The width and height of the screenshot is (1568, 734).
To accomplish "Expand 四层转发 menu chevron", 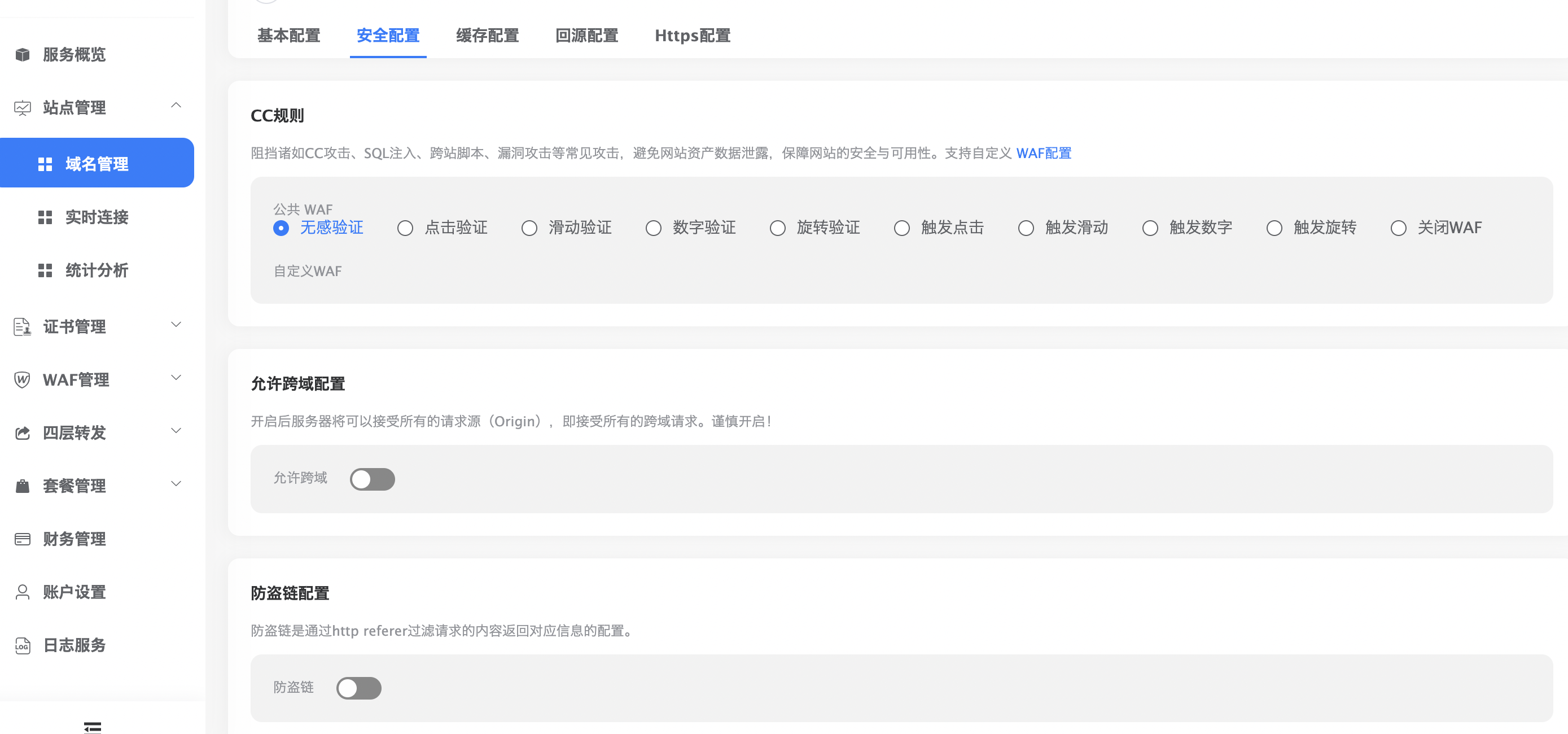I will [176, 431].
